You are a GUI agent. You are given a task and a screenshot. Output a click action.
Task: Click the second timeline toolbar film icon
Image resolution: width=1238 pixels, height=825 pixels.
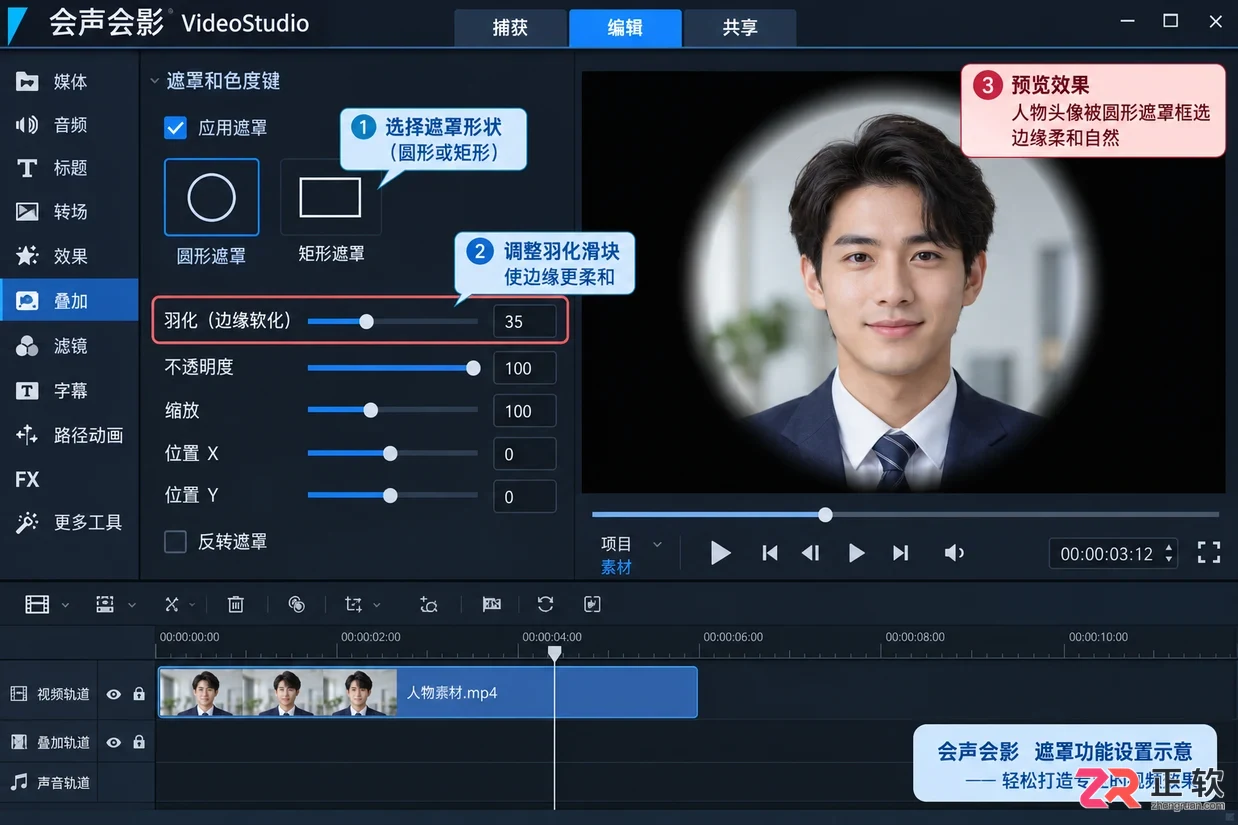104,604
